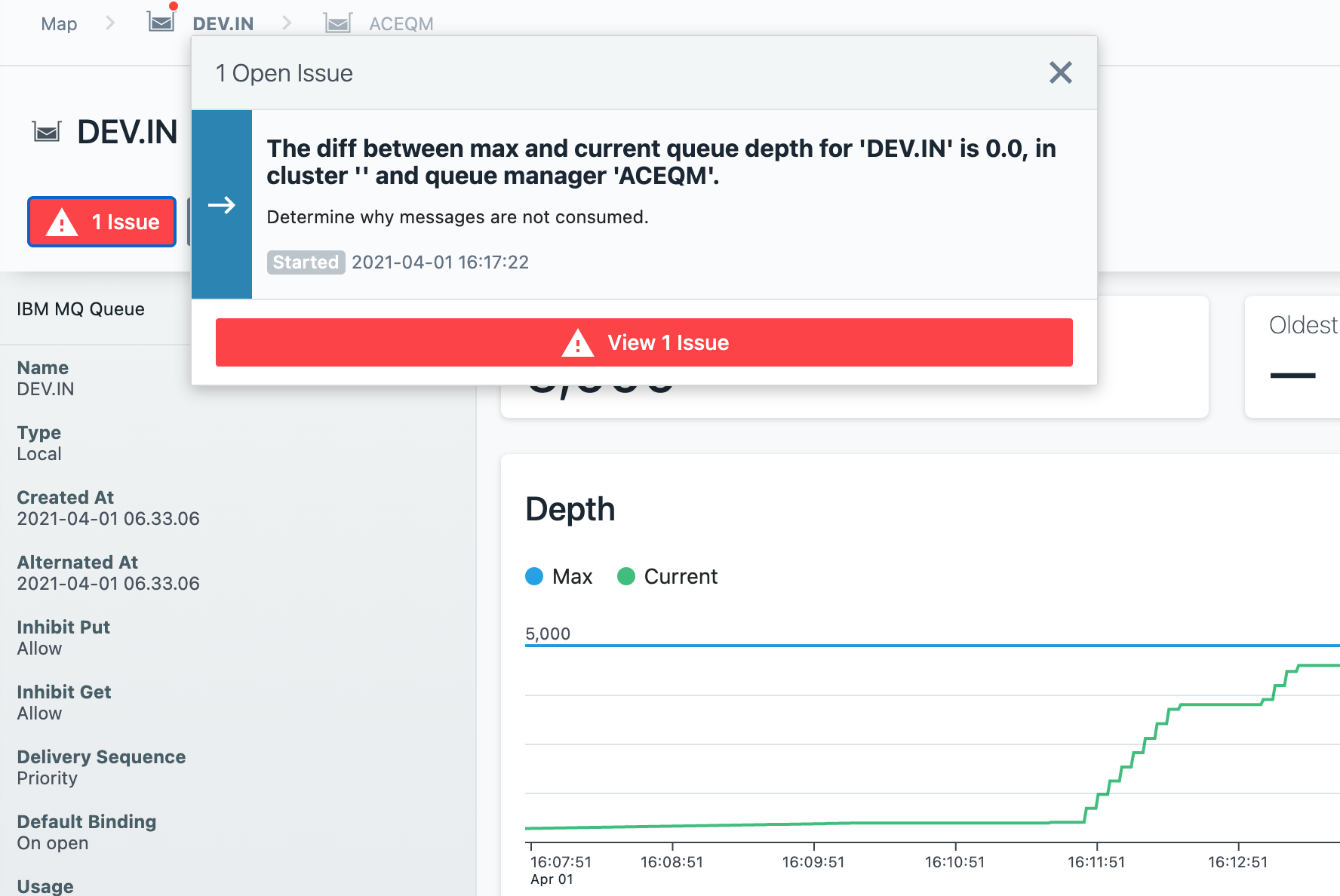Viewport: 1340px width, 896px height.
Task: Click the Usage property label
Action: click(x=45, y=886)
